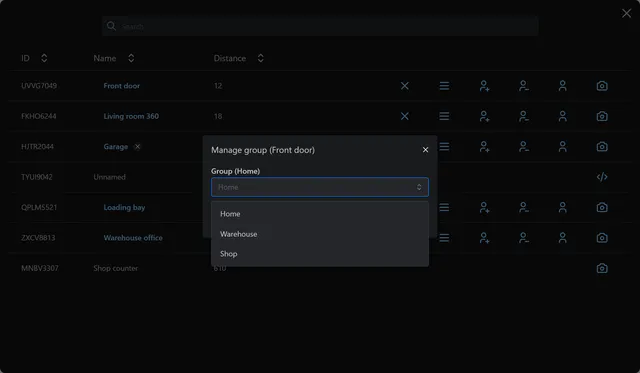Close the Manage group dialog
Image resolution: width=640 pixels, height=373 pixels.
point(425,150)
